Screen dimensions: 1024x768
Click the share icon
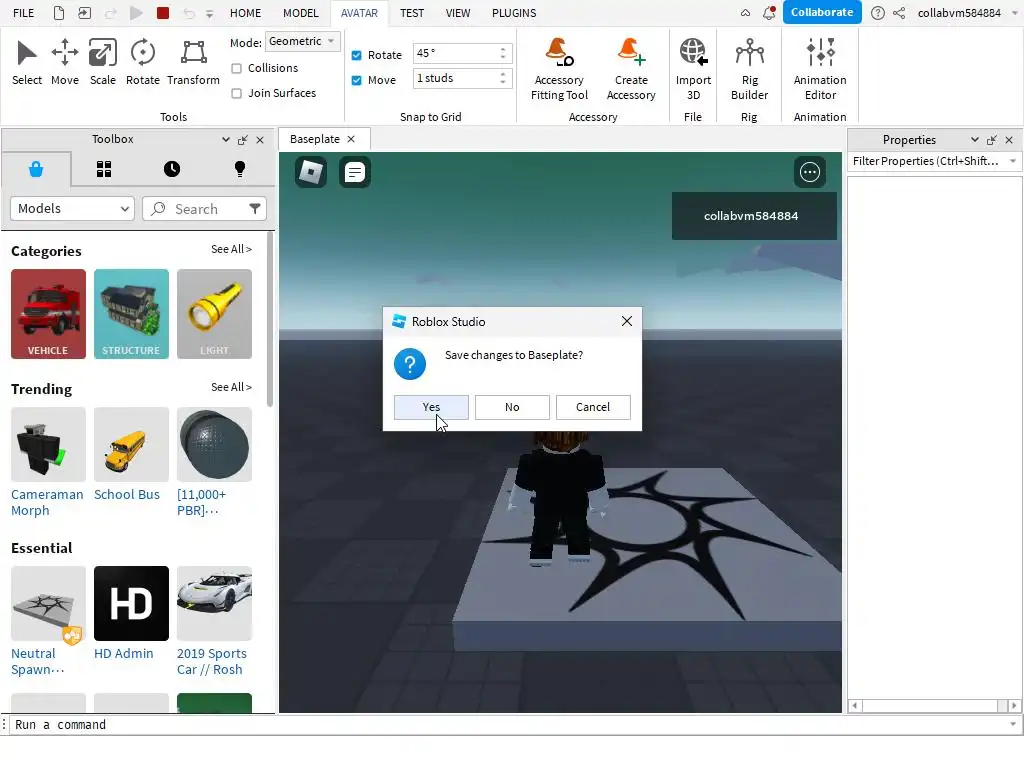point(899,12)
